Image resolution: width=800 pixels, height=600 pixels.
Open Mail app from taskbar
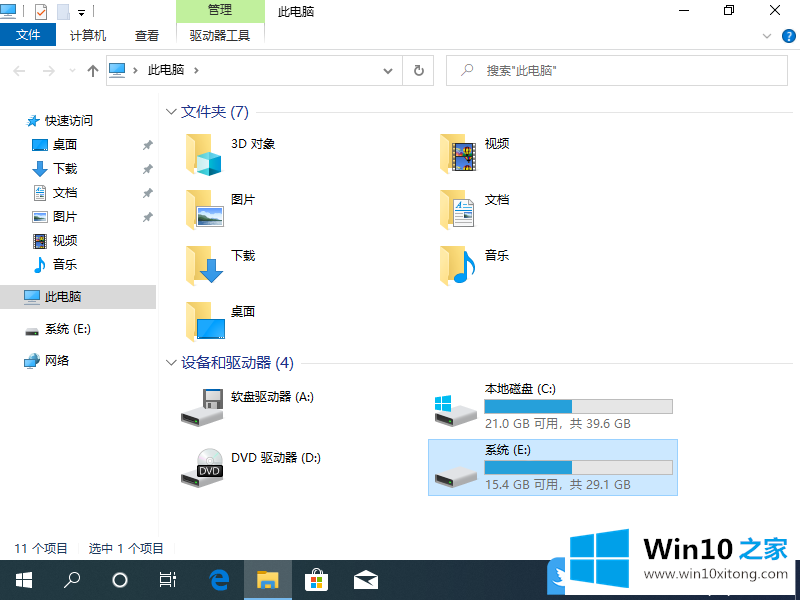pos(366,580)
